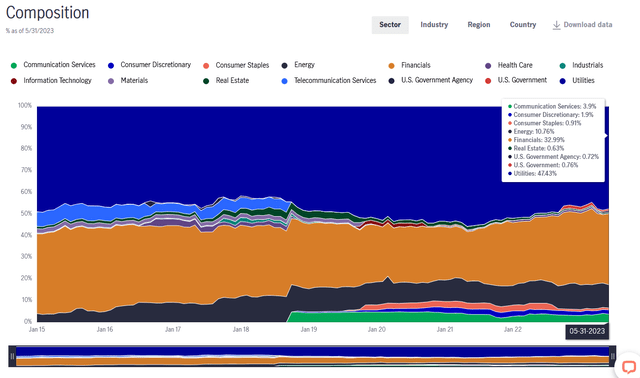This screenshot has width=640, height=378.
Task: Click the Consumer Staples legend label
Action: click(x=242, y=65)
